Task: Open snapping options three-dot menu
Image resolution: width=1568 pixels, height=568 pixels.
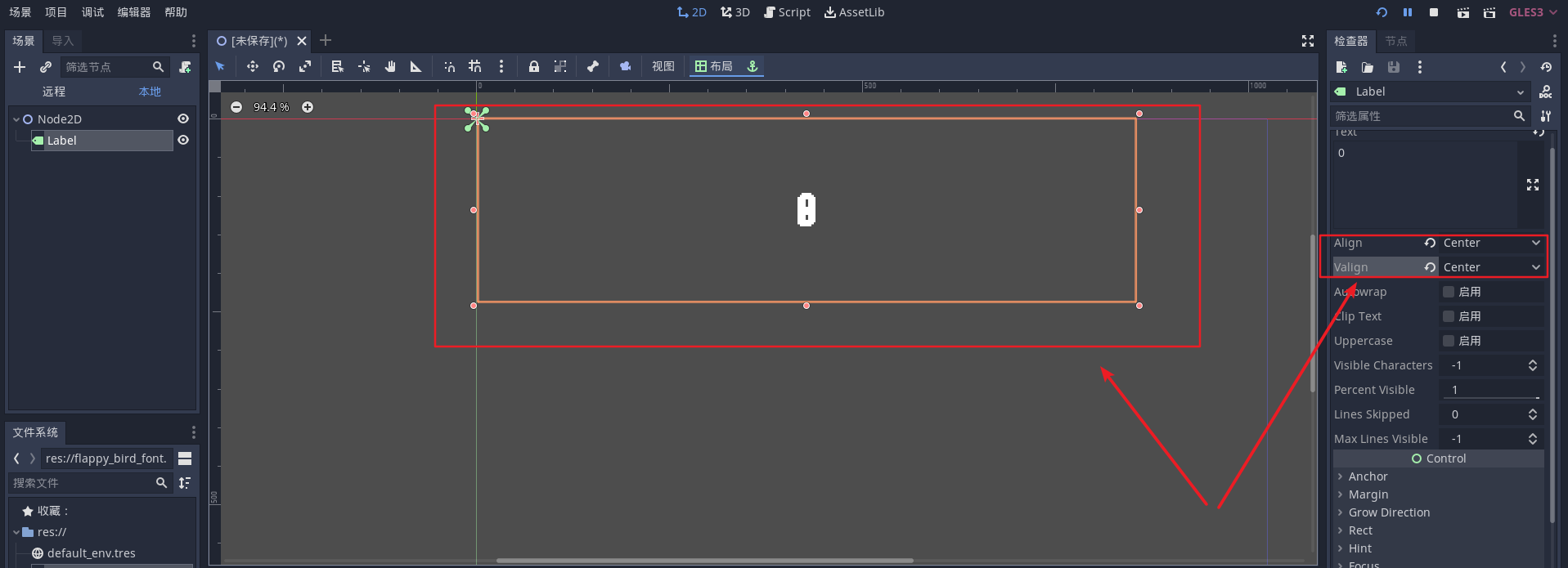Action: click(x=501, y=66)
